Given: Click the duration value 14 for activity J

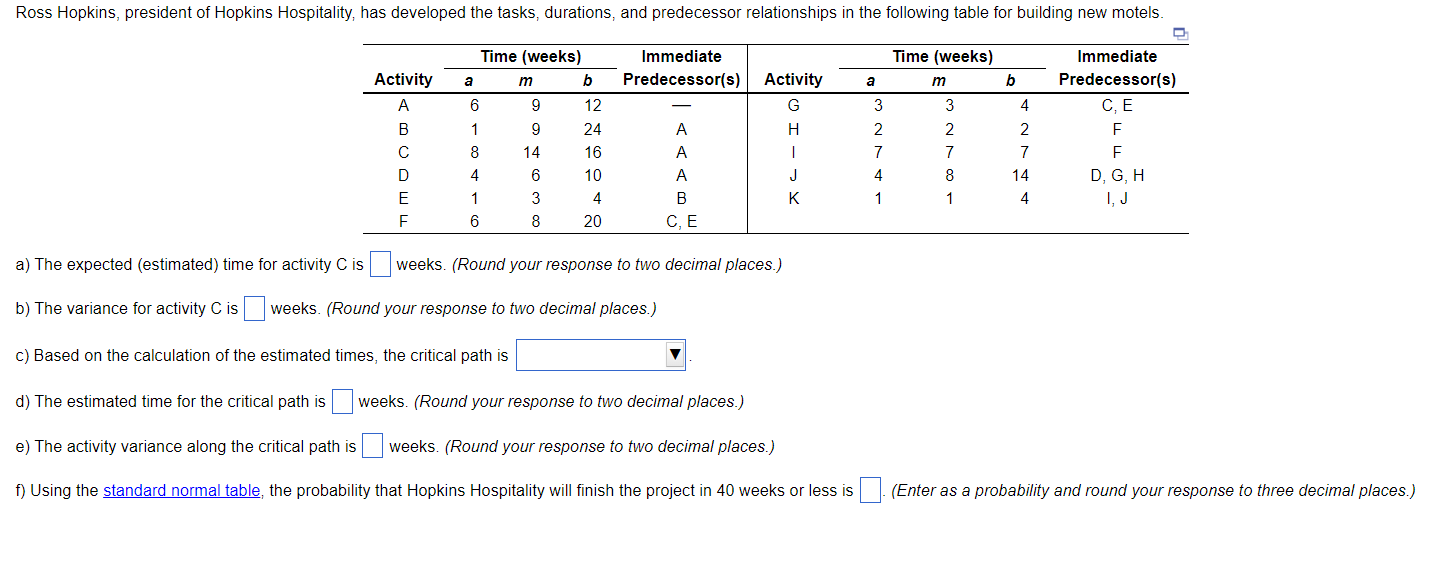Looking at the screenshot, I should pos(1023,175).
